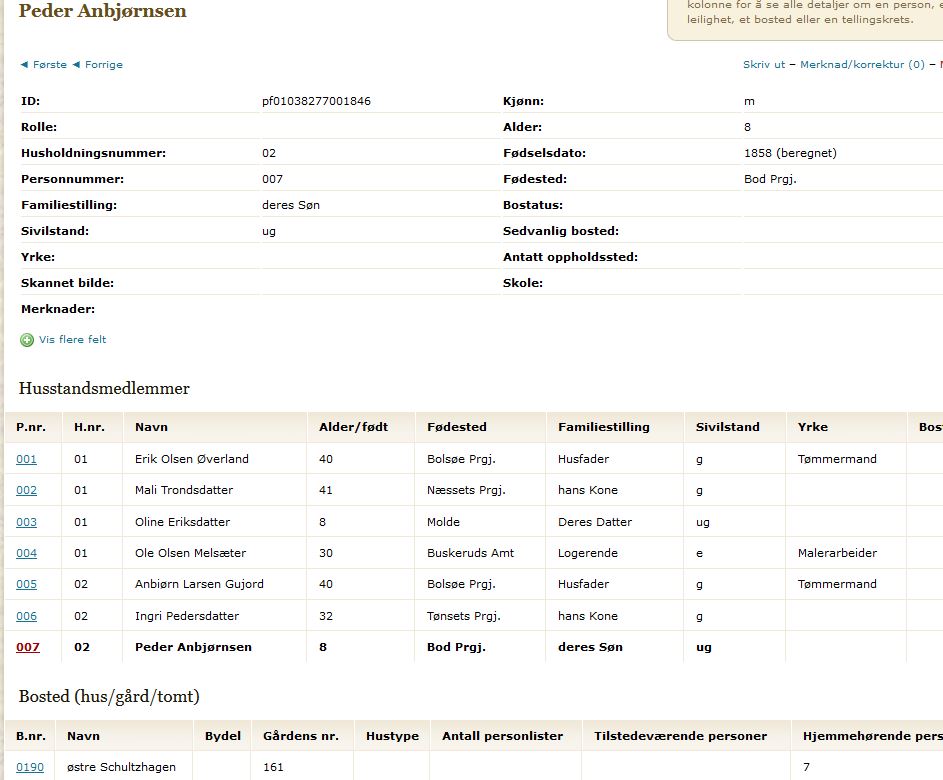Viewport: 943px width, 780px height.
Task: Select highlighted person number 007
Action: tap(27, 647)
